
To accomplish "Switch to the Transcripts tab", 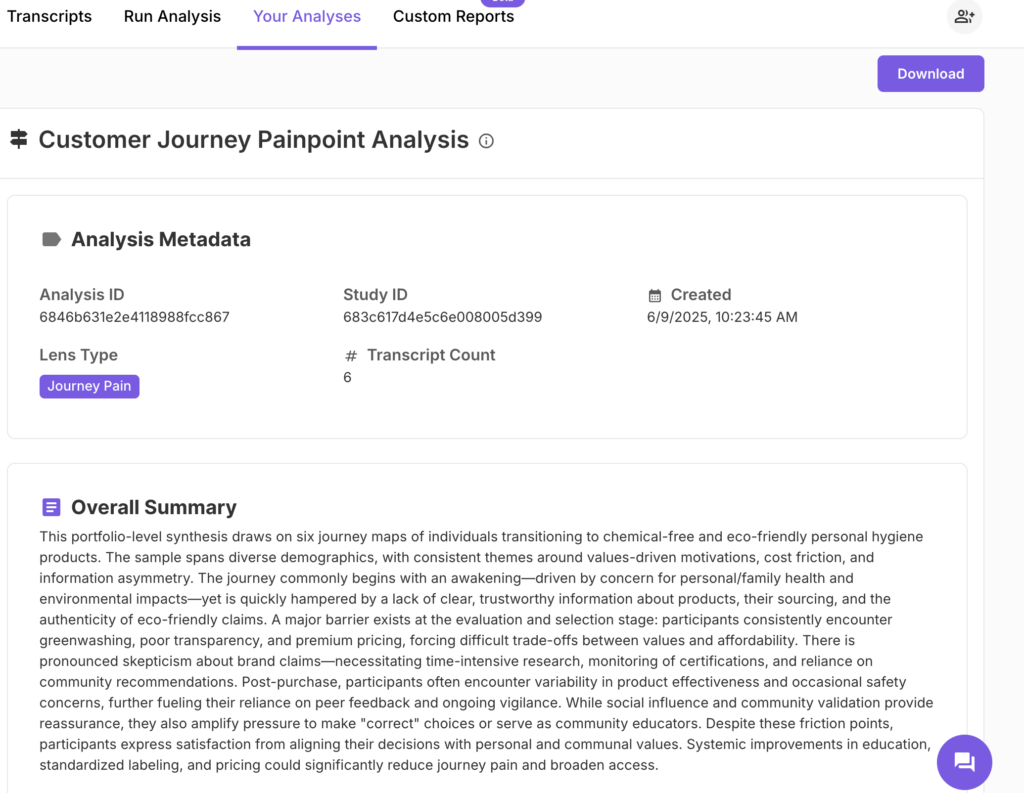I will [x=49, y=16].
